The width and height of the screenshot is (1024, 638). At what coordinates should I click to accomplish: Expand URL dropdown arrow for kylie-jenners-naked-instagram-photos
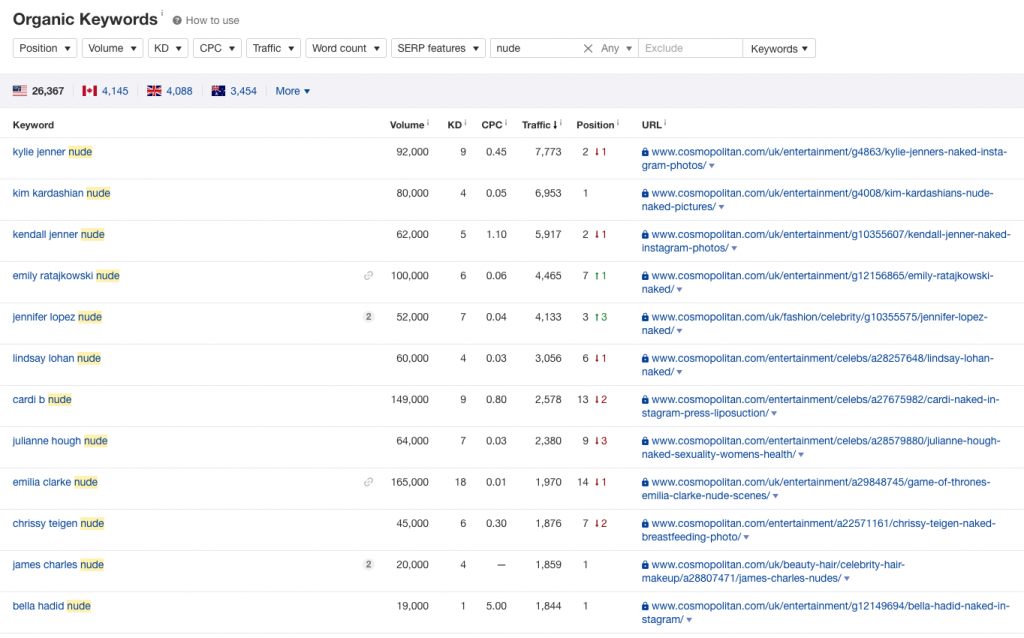pos(712,166)
